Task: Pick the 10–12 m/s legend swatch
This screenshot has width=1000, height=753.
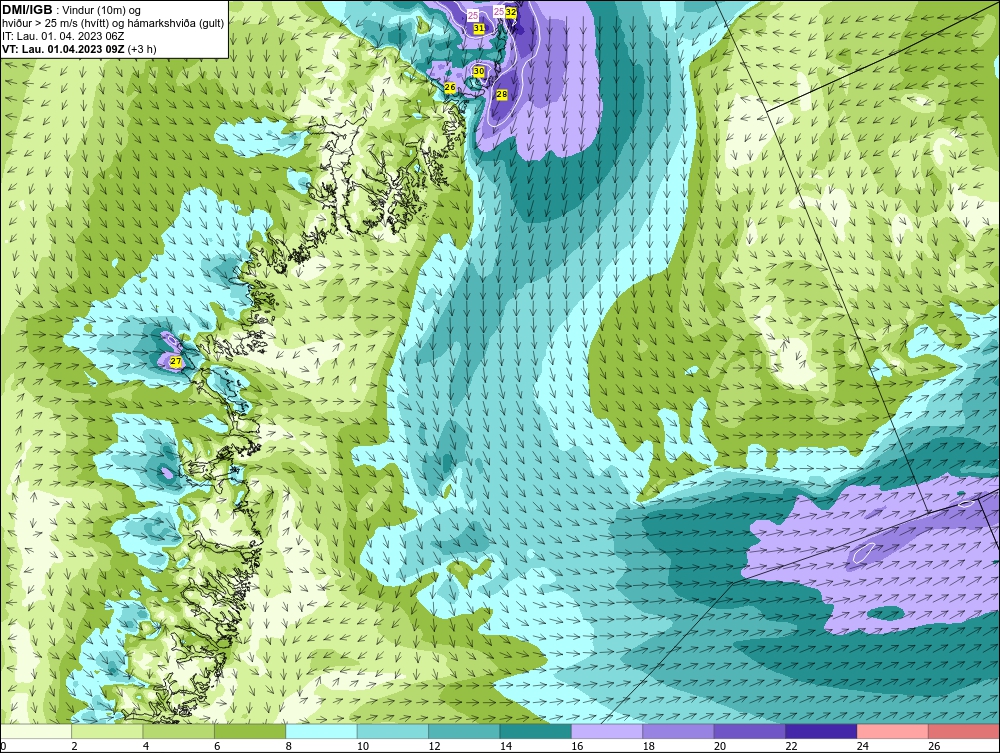Action: [393, 731]
